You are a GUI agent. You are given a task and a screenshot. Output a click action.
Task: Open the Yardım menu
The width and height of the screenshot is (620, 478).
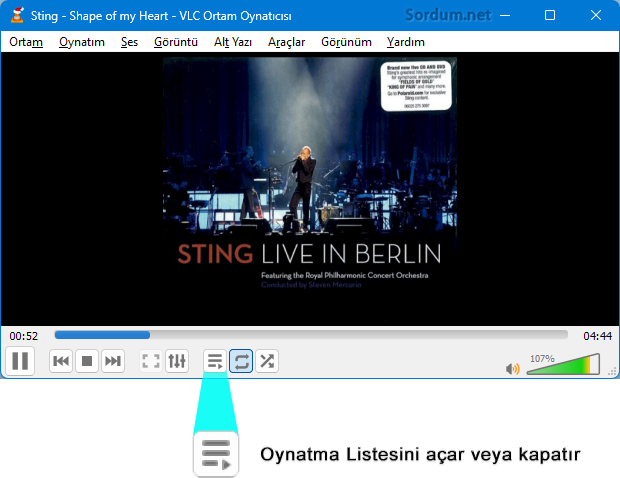[x=406, y=42]
